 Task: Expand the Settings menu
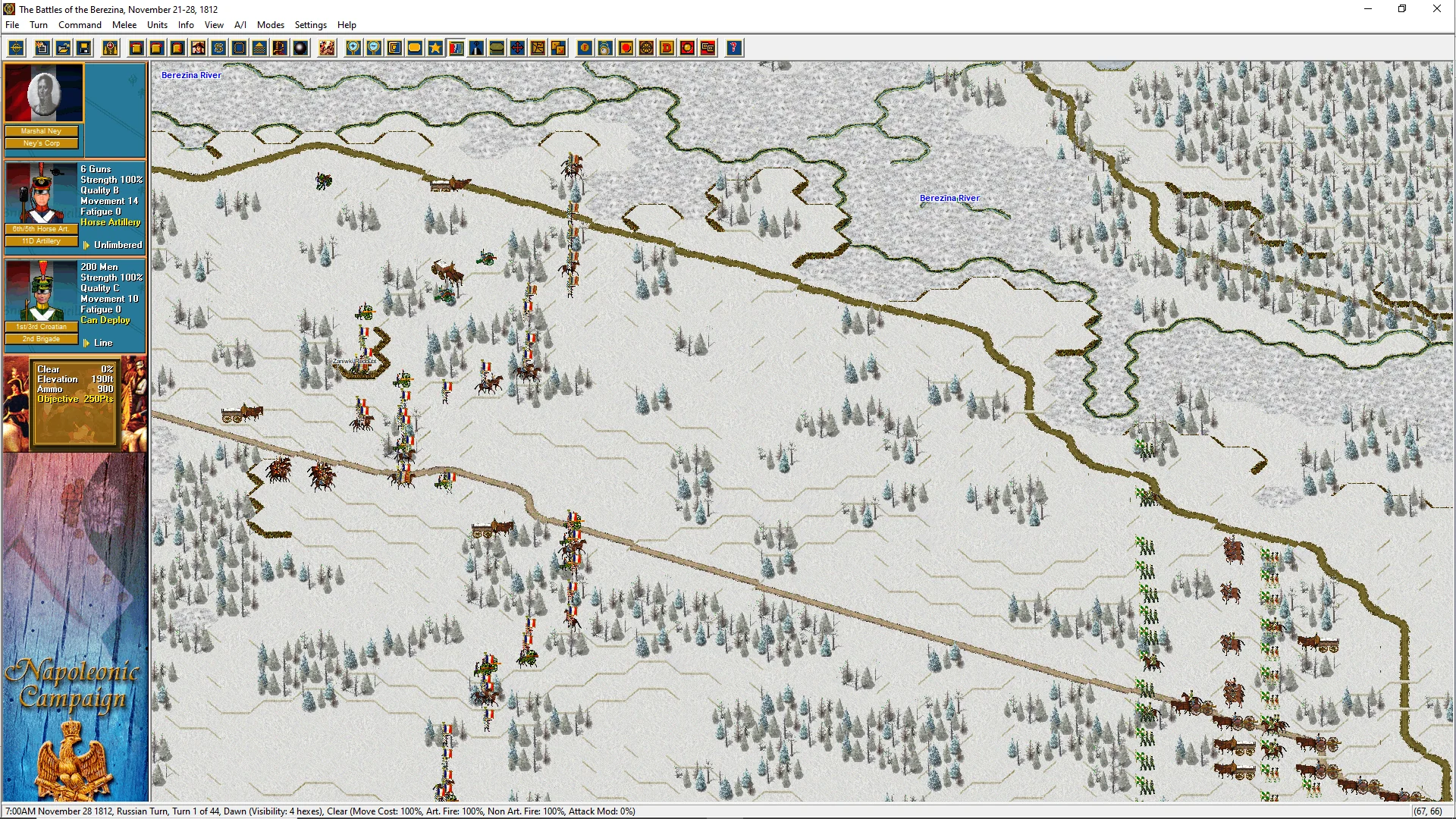click(x=310, y=25)
